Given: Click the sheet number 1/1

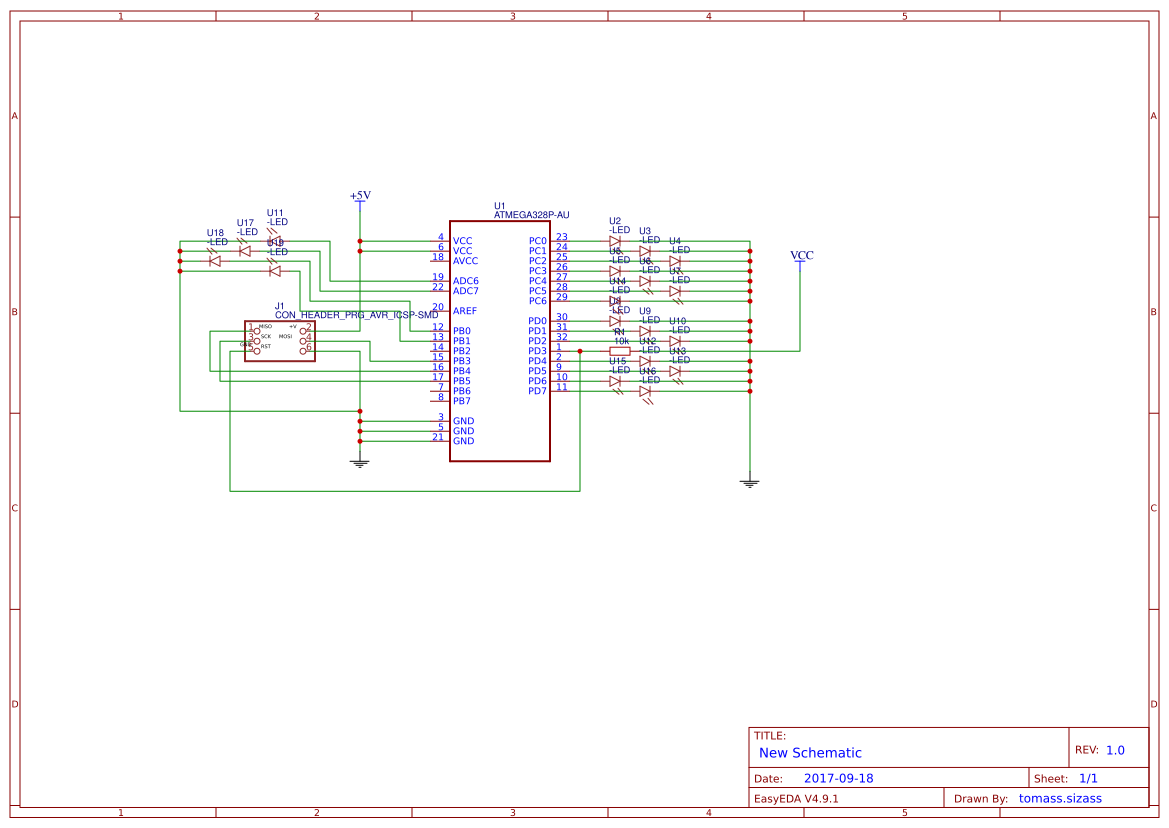Looking at the screenshot, I should pos(1088,779).
